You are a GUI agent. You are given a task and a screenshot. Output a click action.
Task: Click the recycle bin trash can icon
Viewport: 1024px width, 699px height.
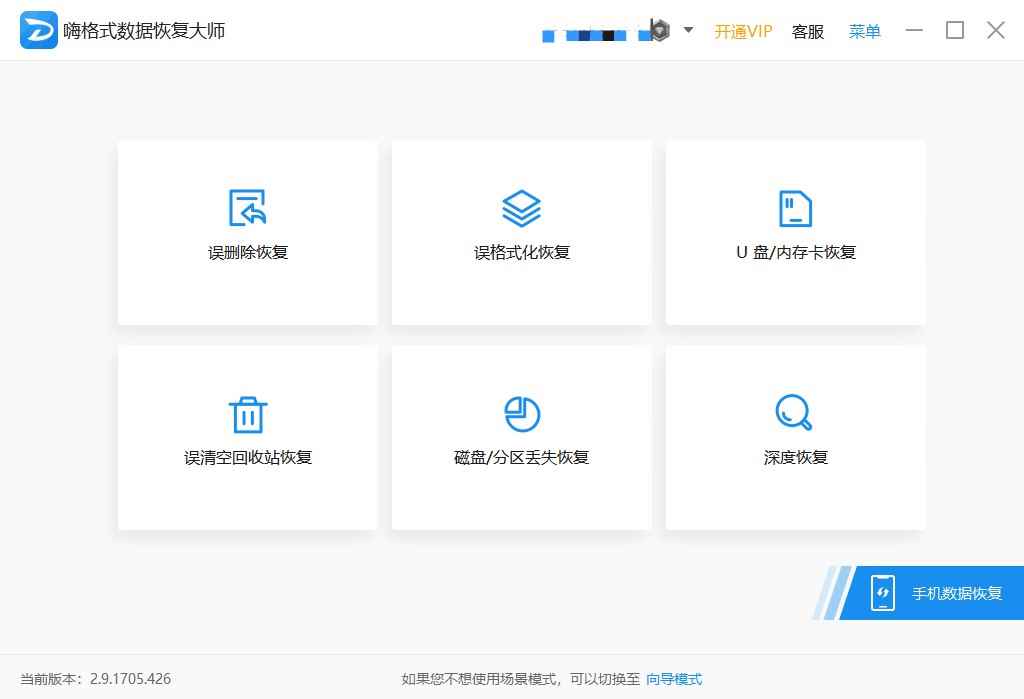[x=248, y=414]
